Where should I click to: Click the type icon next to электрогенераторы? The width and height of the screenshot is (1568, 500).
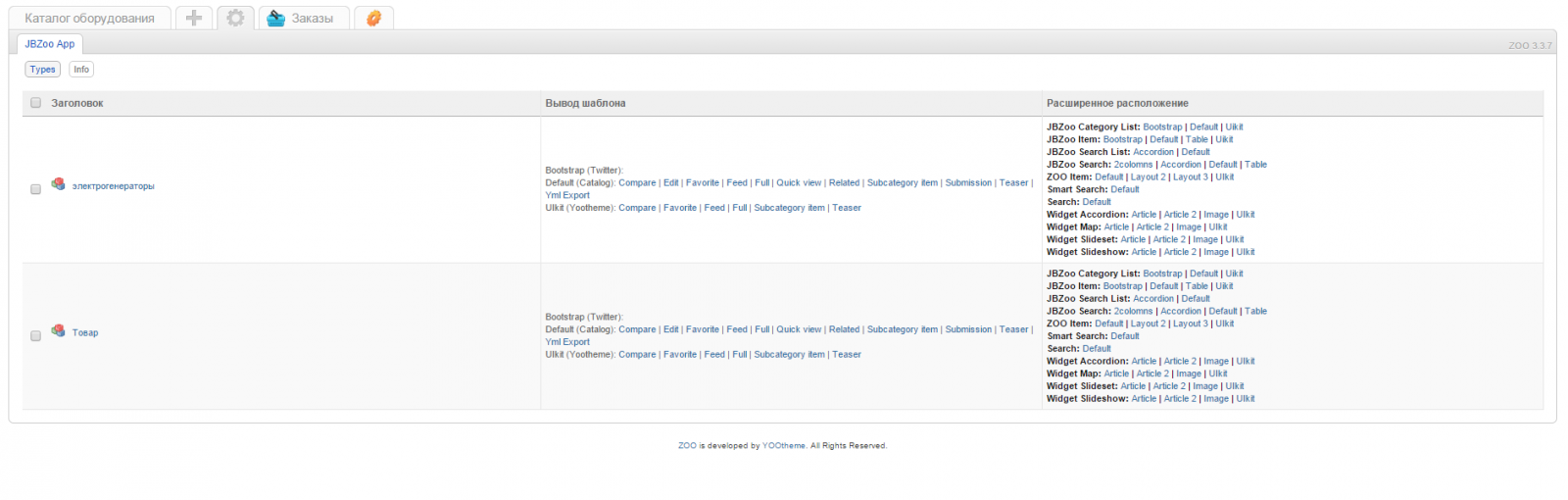59,183
